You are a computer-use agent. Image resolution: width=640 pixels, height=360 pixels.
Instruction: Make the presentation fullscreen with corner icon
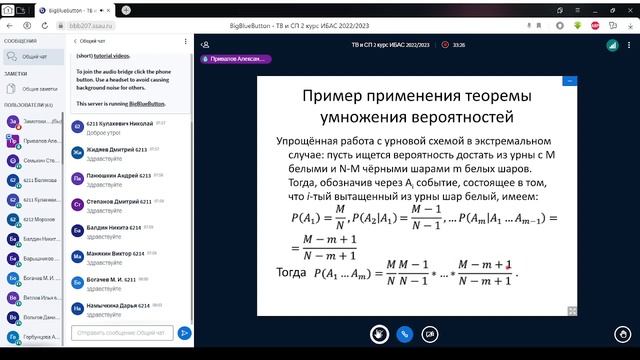572,311
